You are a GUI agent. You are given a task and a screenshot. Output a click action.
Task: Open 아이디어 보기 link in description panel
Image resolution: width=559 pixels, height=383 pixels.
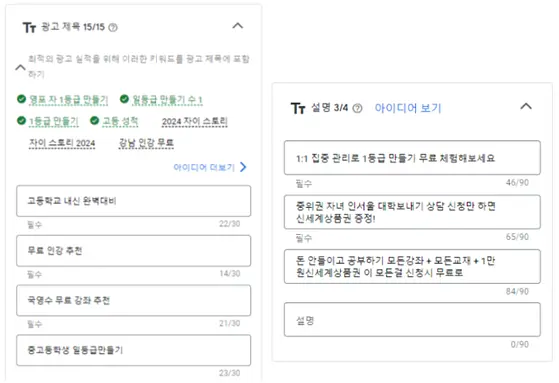408,108
